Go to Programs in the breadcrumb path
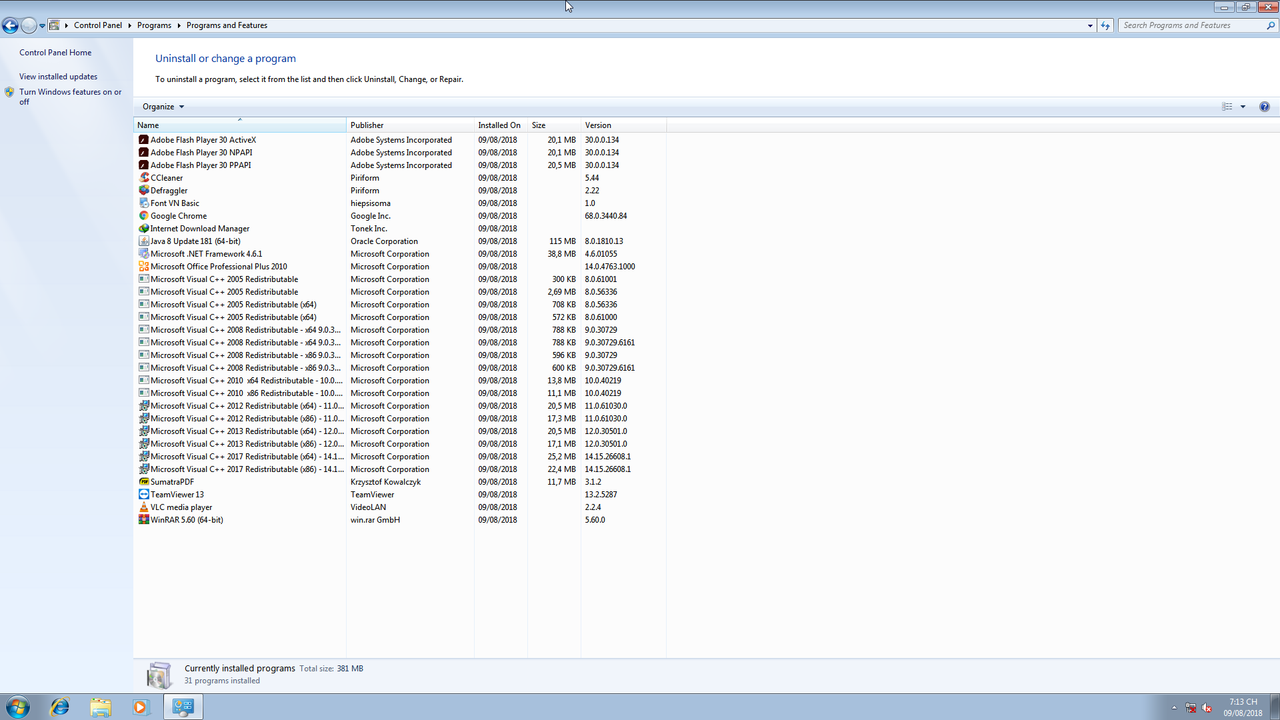This screenshot has height=720, width=1280. tap(155, 25)
